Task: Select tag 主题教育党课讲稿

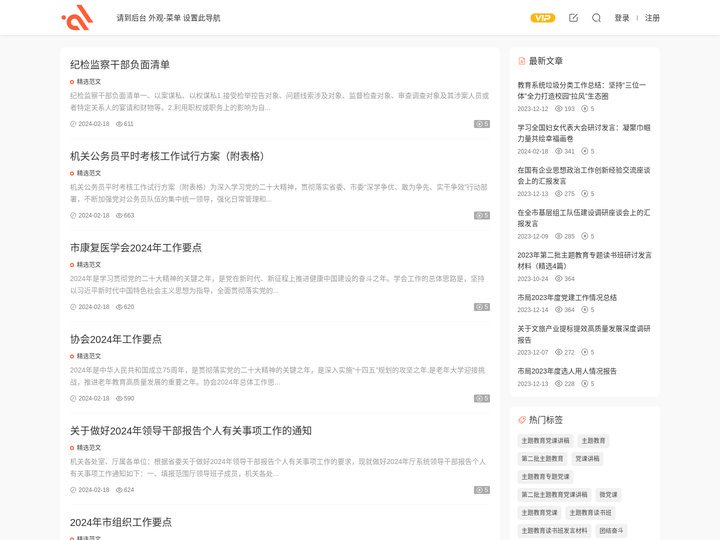Action: click(545, 441)
